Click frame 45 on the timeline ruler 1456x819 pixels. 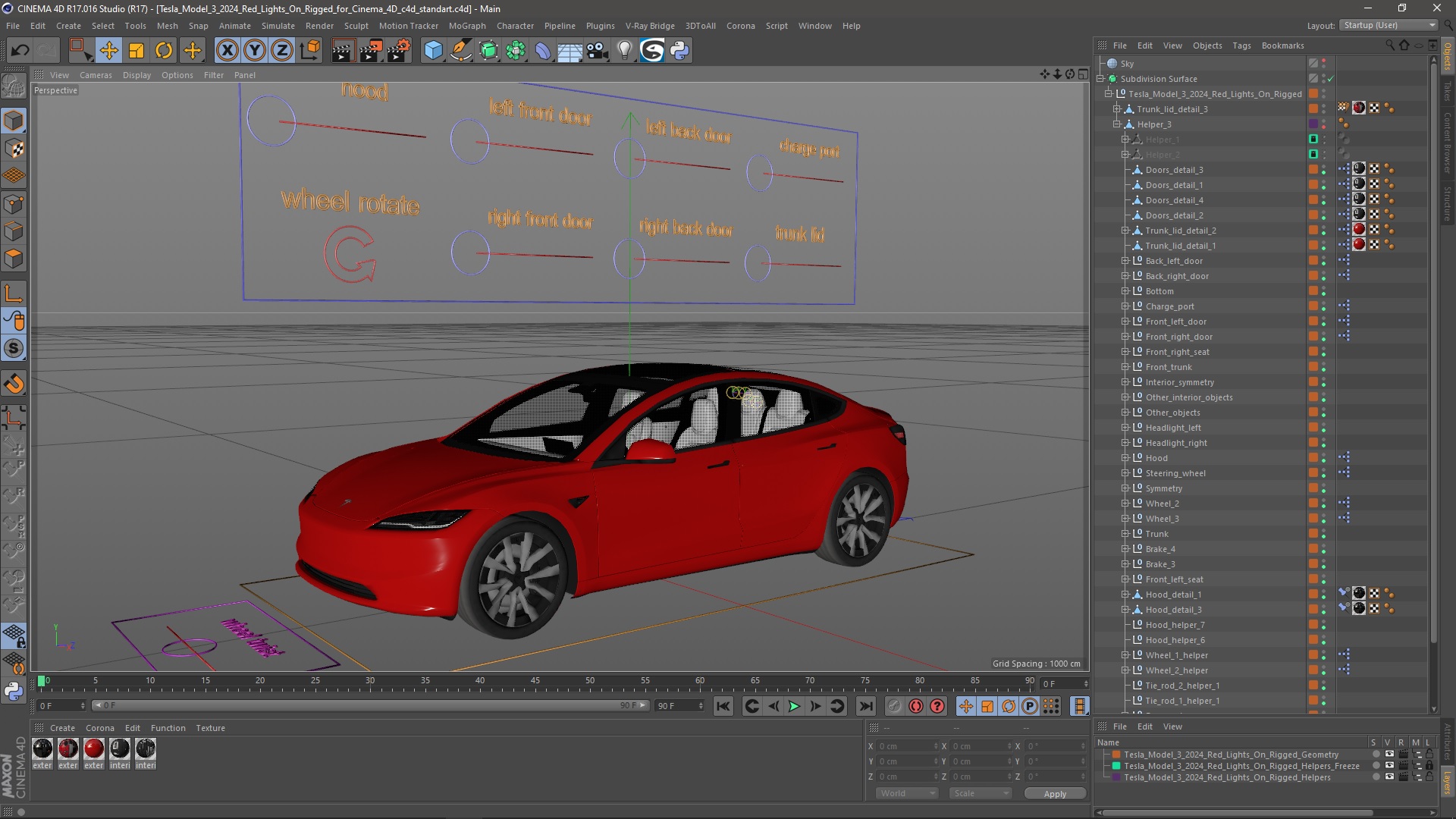pyautogui.click(x=535, y=681)
